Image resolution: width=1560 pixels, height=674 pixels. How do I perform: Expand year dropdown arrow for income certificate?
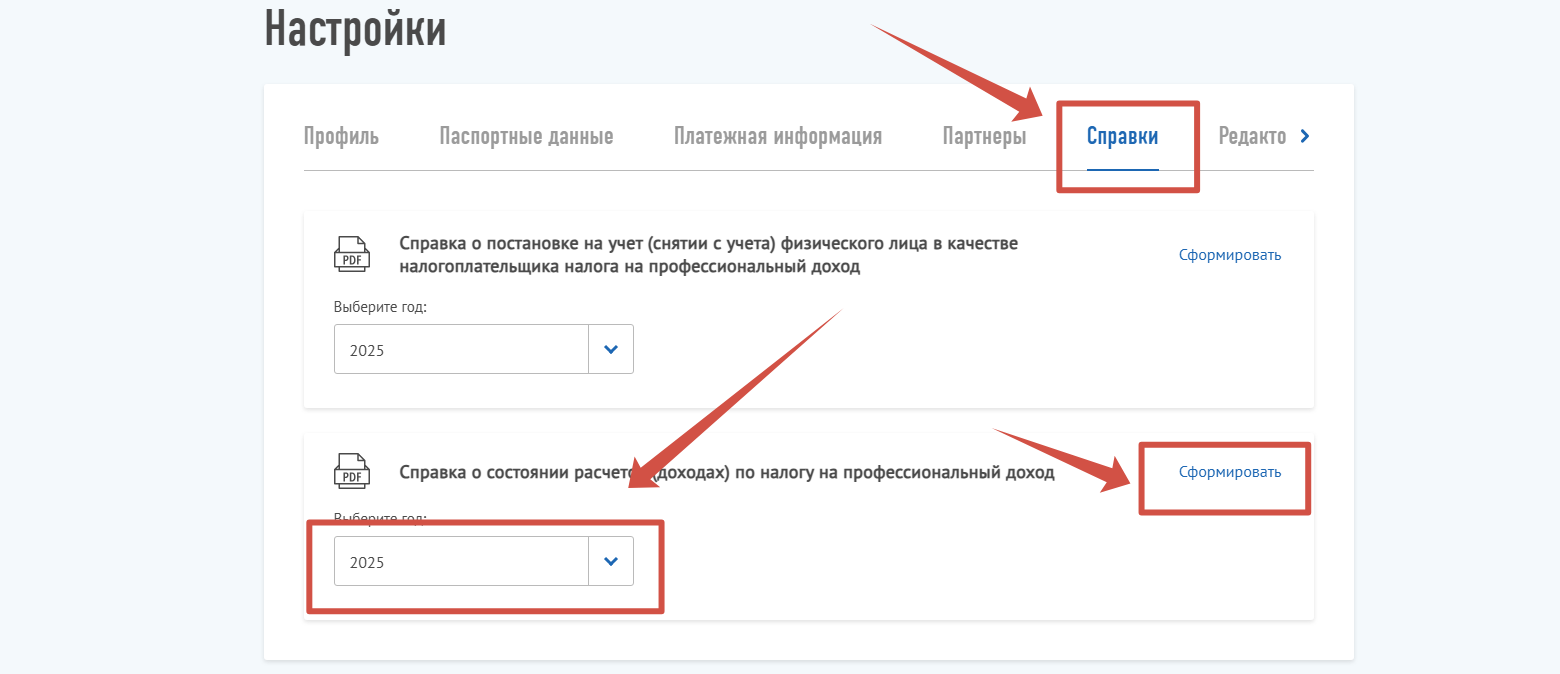[611, 562]
